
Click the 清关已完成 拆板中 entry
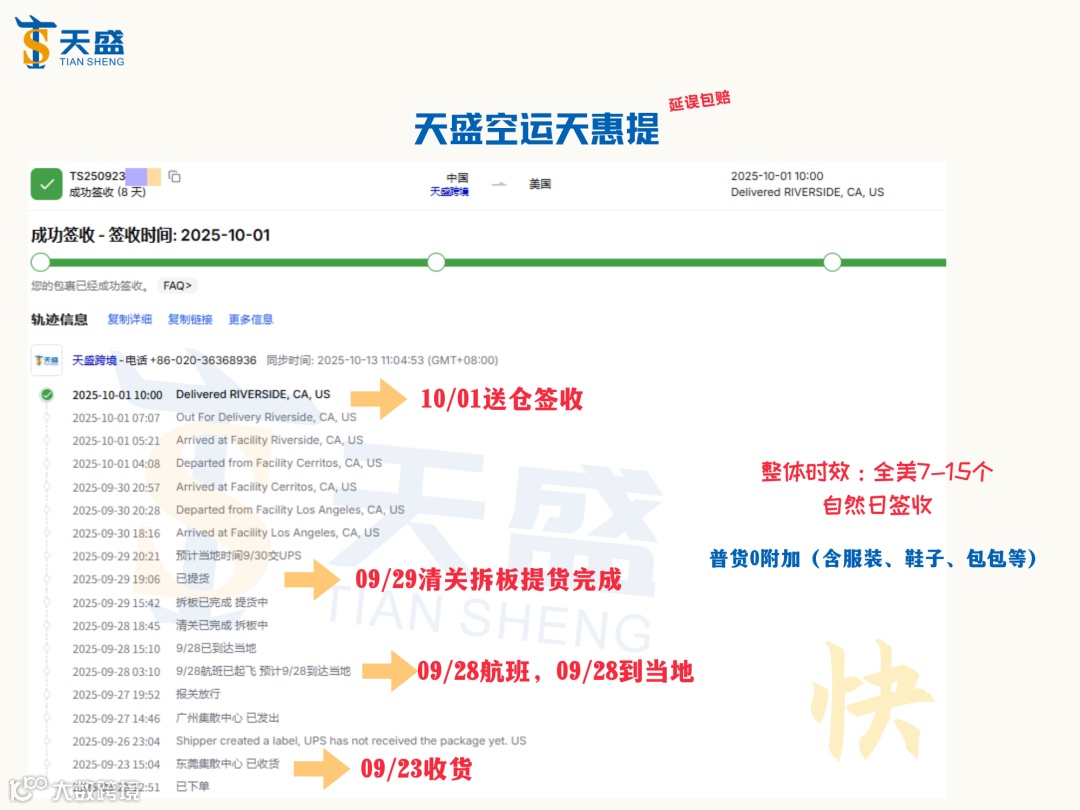pos(222,625)
